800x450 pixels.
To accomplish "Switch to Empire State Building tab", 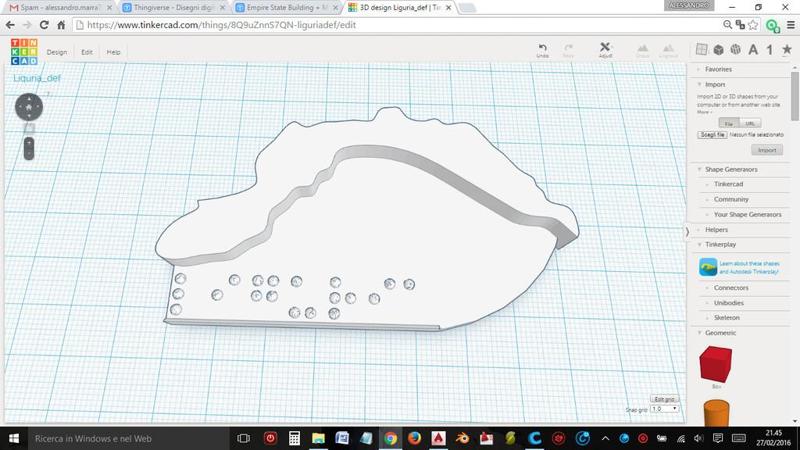I will click(287, 8).
